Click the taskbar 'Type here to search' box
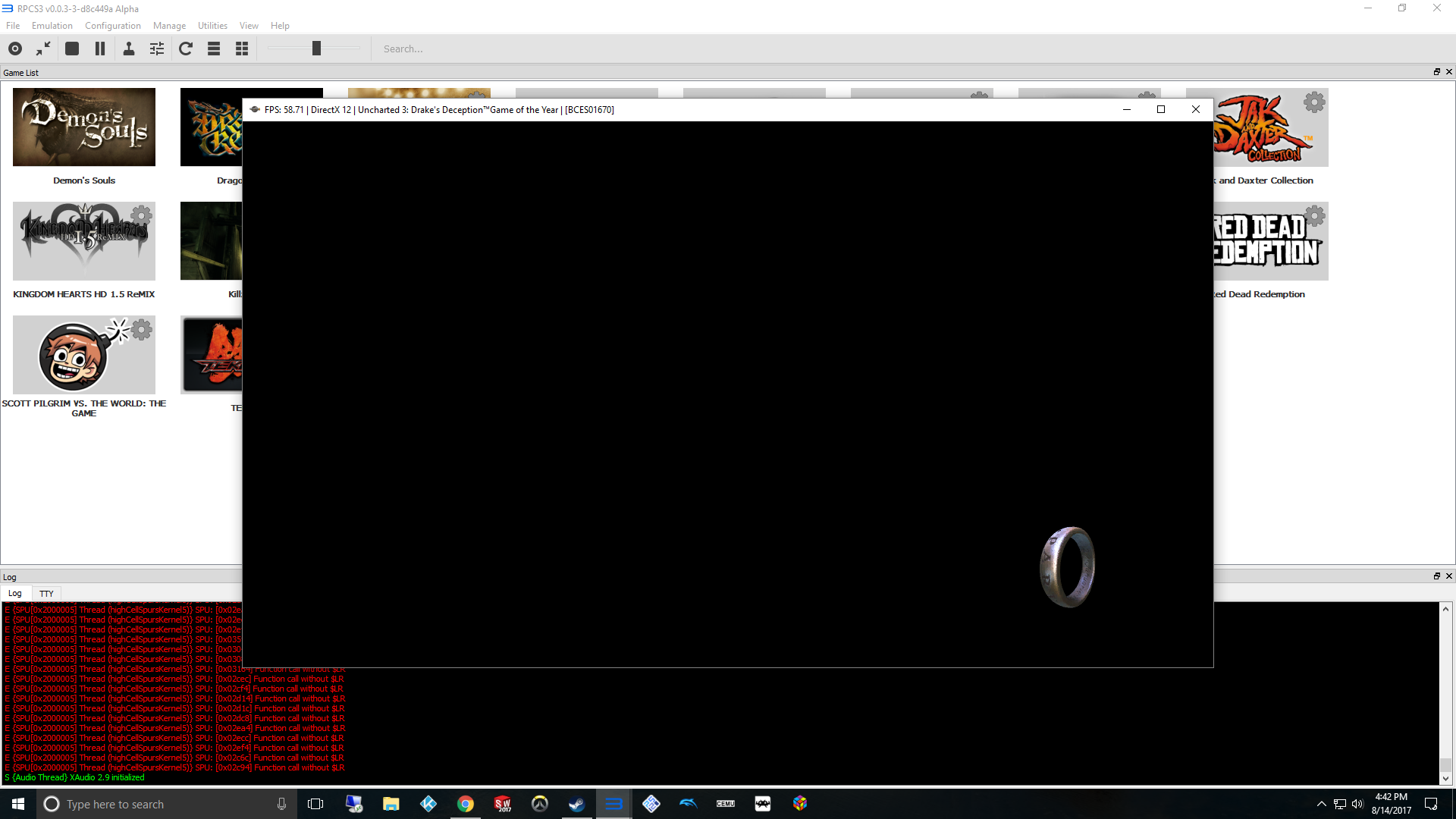The image size is (1456, 819). [167, 804]
